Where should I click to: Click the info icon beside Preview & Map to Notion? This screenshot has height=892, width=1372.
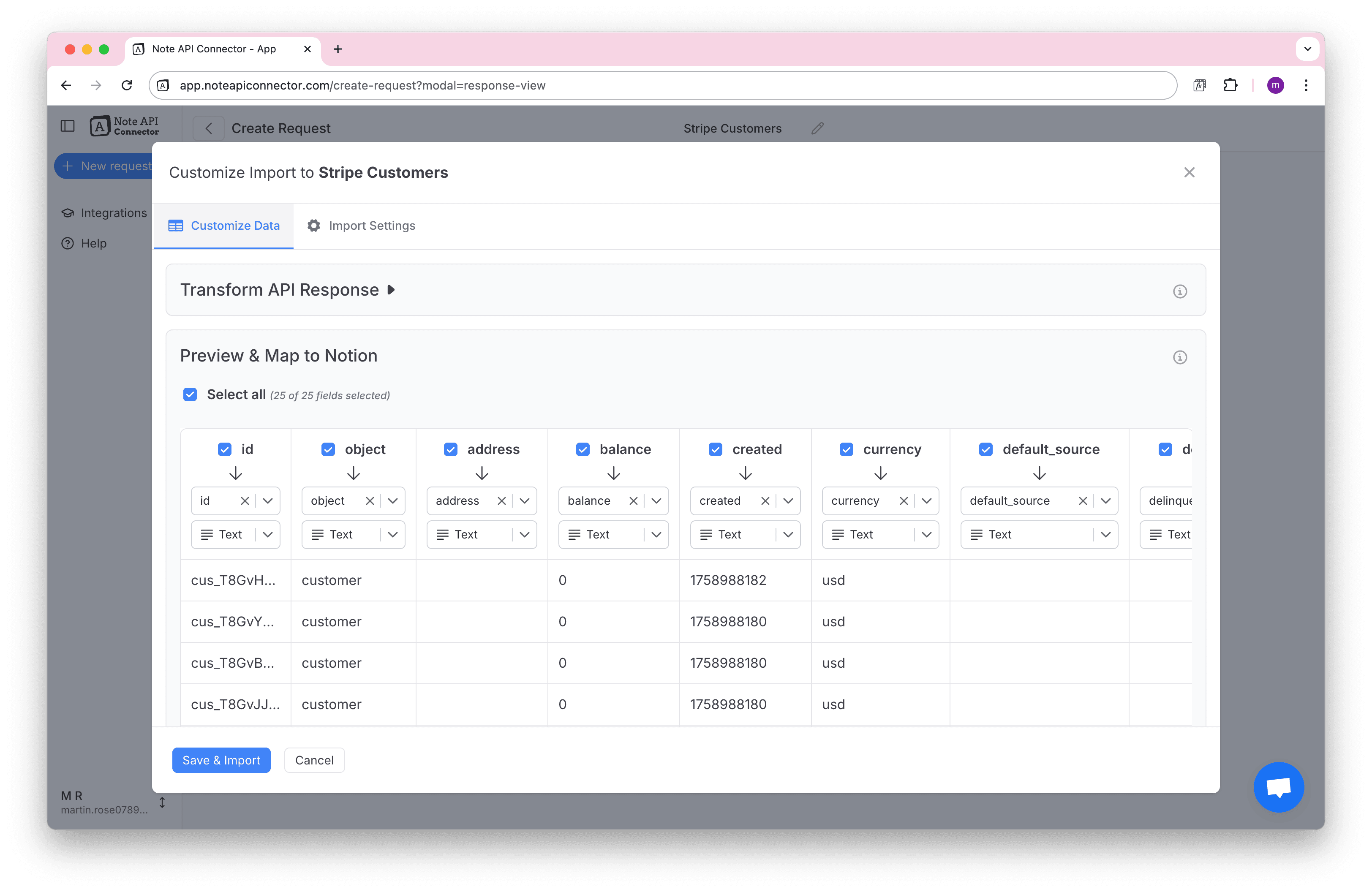pos(1179,357)
